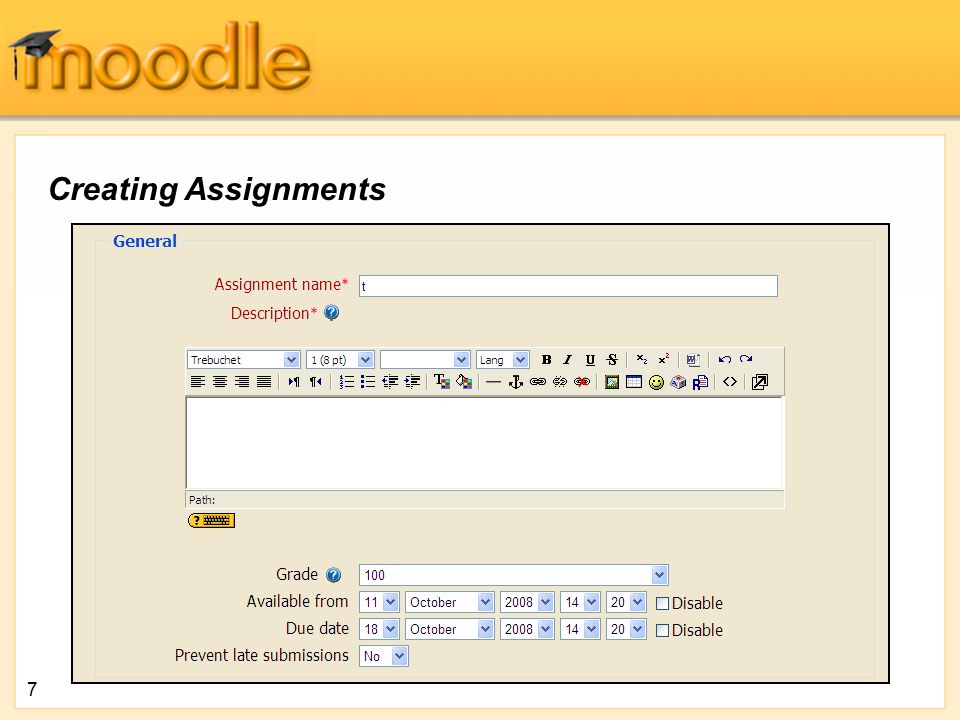This screenshot has width=960, height=720.
Task: Insert a horizontal rule
Action: [x=493, y=382]
